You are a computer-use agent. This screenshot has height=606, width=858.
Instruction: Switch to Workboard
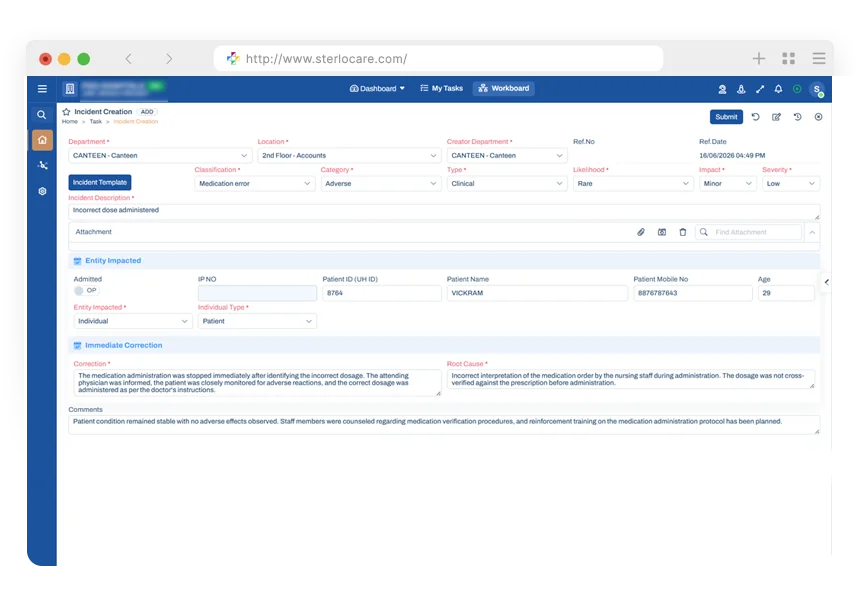[504, 88]
